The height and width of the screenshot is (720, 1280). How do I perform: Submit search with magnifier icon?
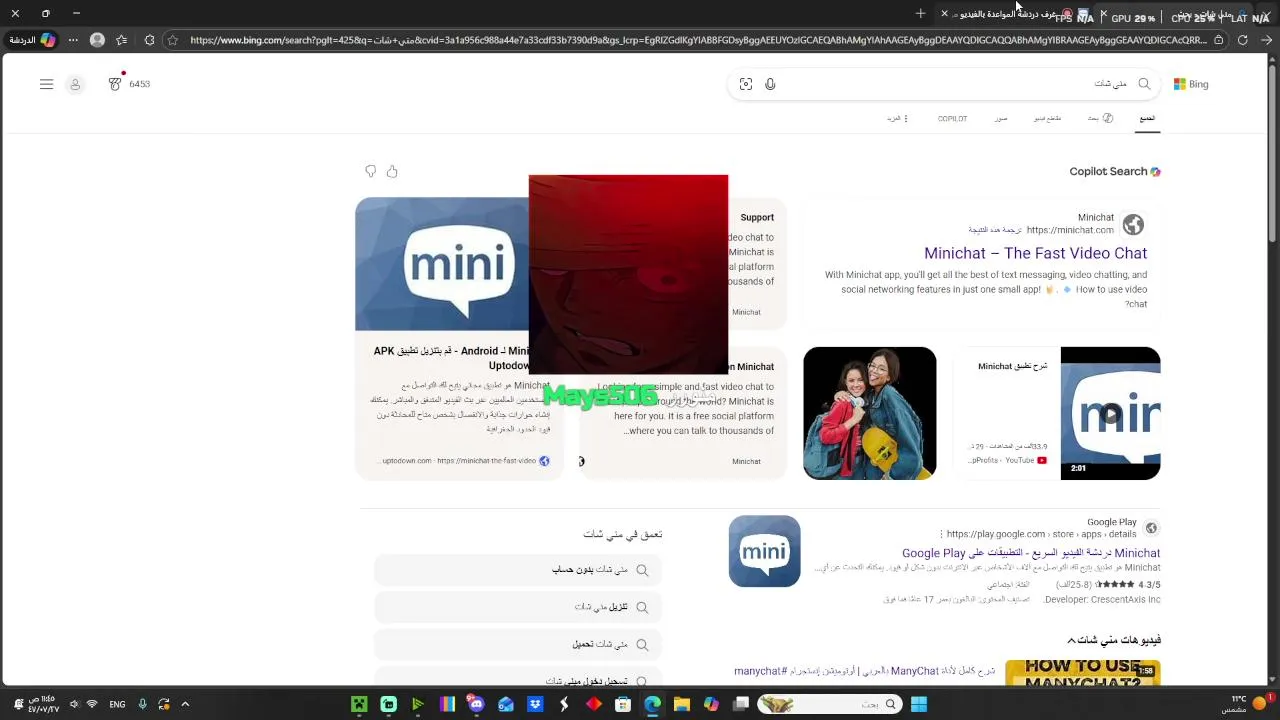click(1144, 84)
